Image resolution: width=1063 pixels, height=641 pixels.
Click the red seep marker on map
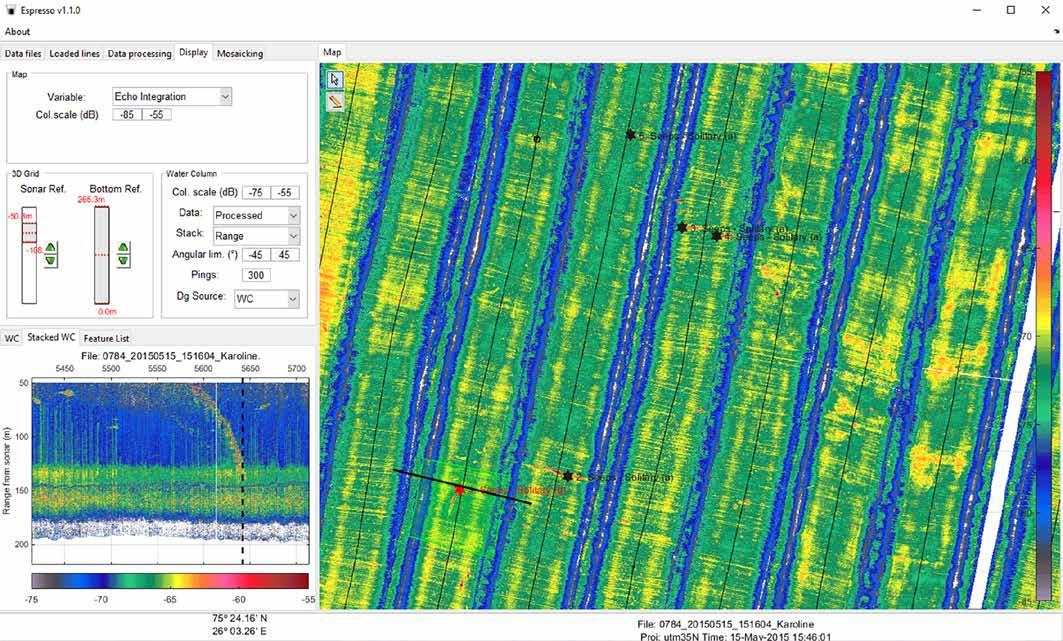(x=460, y=490)
